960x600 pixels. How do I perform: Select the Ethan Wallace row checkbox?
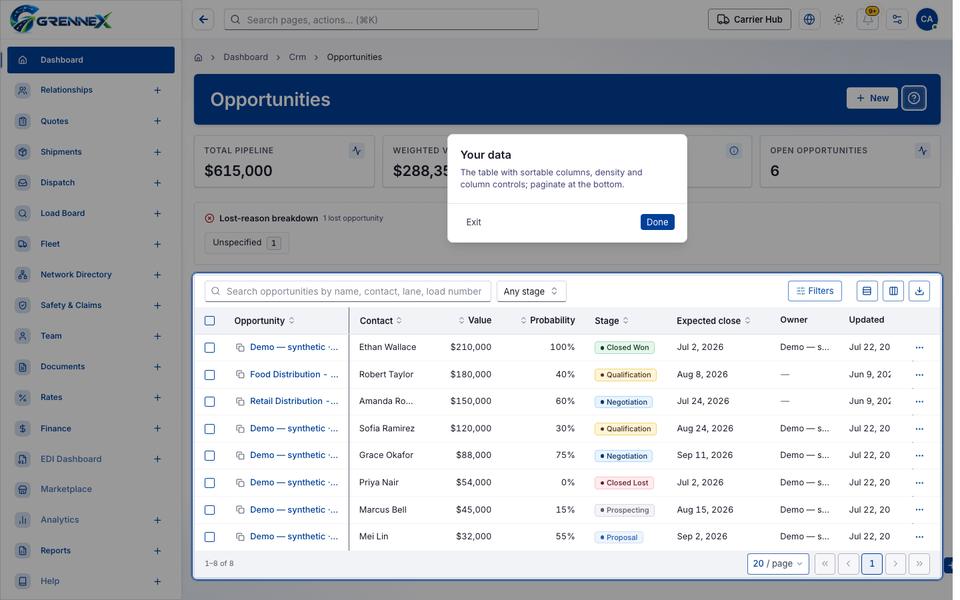click(210, 348)
